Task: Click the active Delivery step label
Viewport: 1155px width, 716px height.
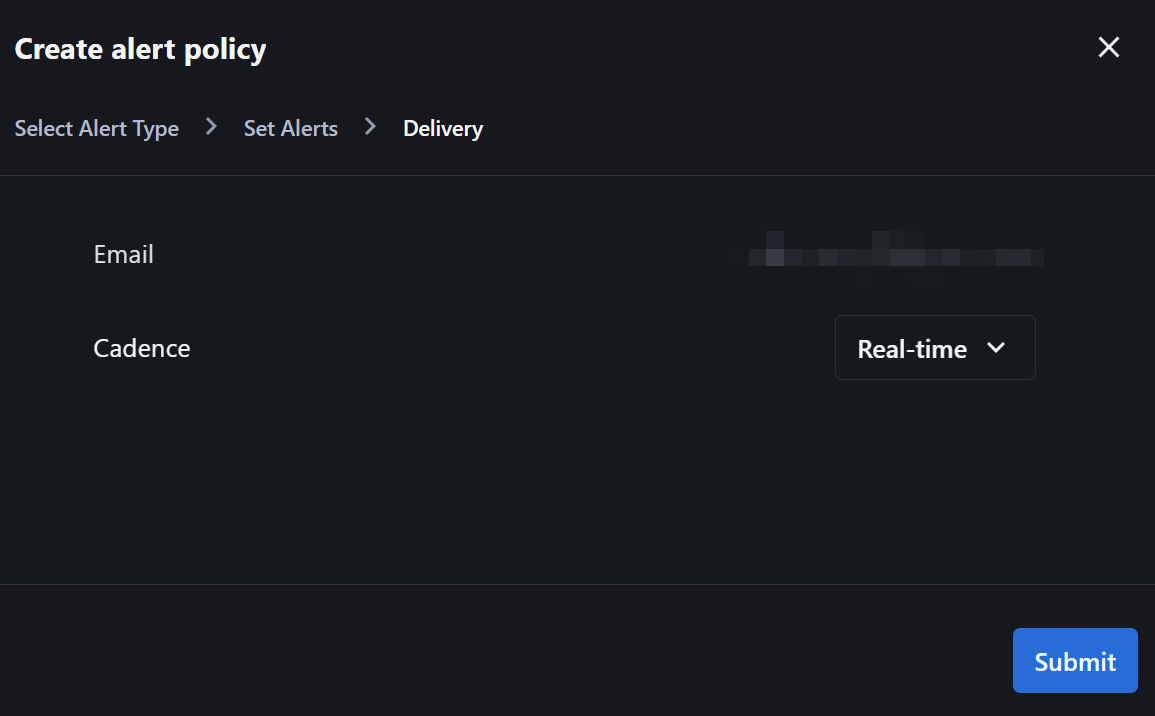Action: tap(443, 129)
